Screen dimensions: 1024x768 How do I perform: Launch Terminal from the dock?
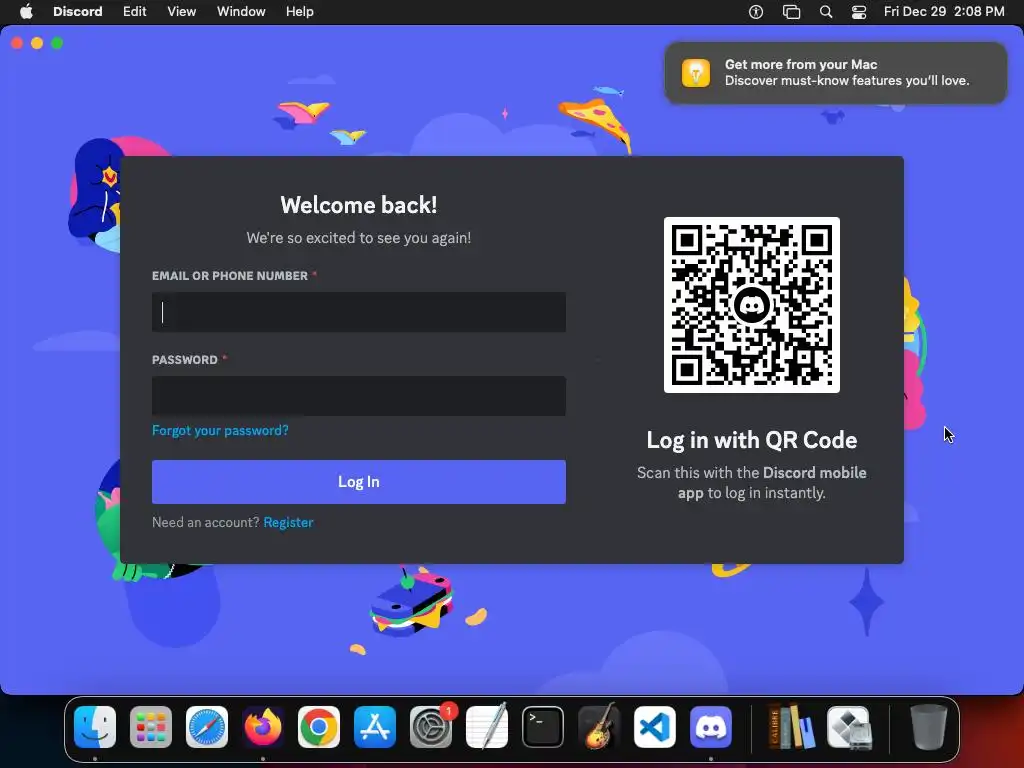[x=543, y=727]
